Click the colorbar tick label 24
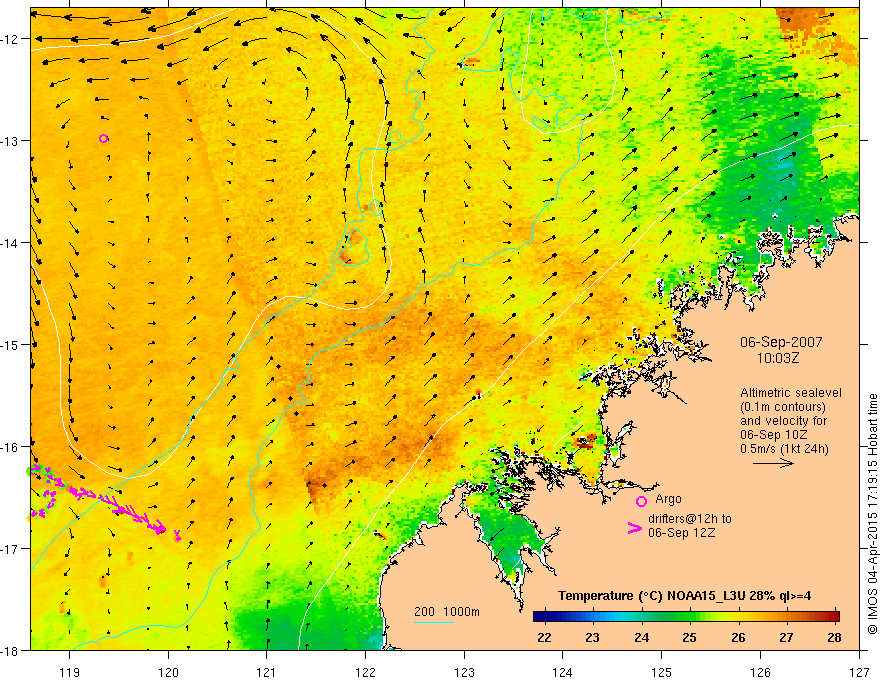 [x=641, y=637]
